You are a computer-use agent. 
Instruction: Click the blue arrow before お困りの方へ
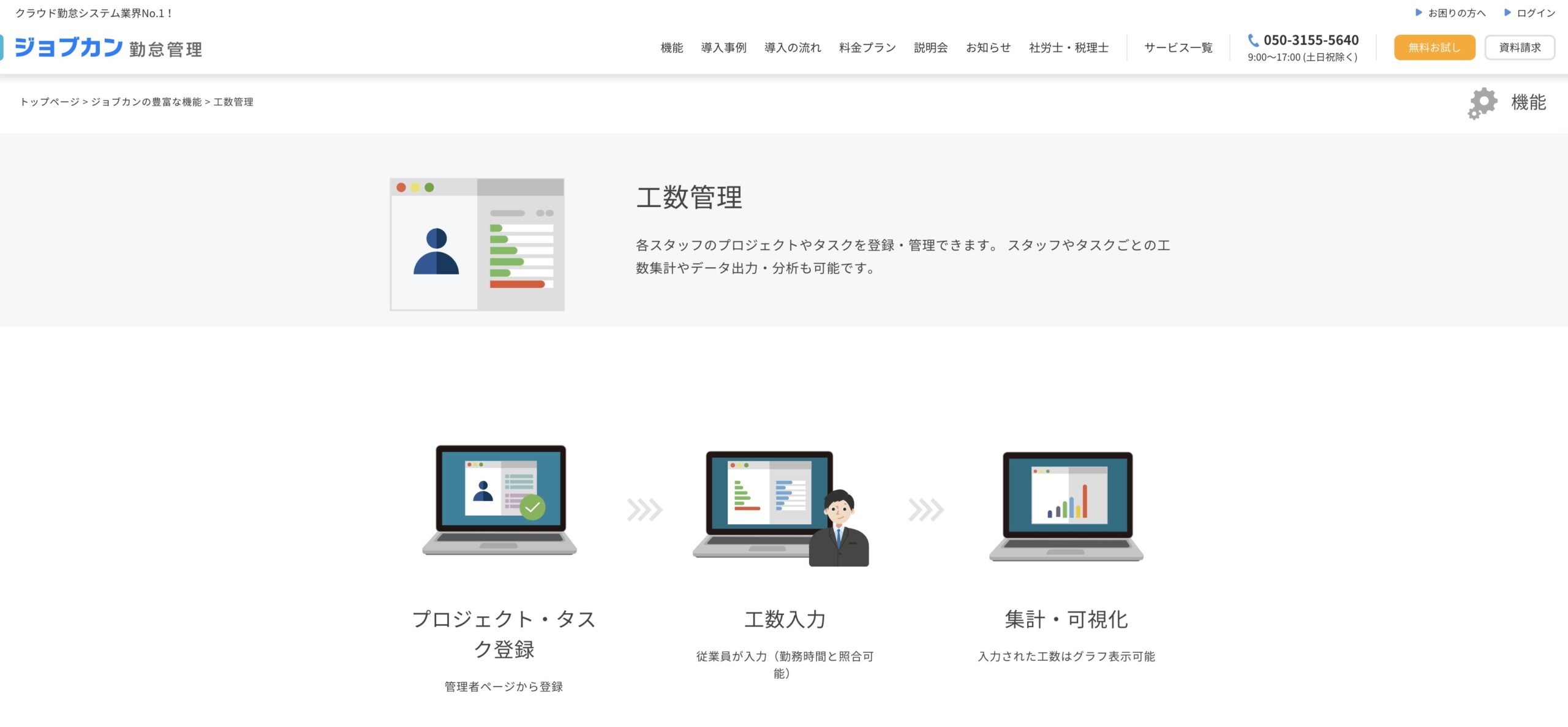(x=1419, y=13)
